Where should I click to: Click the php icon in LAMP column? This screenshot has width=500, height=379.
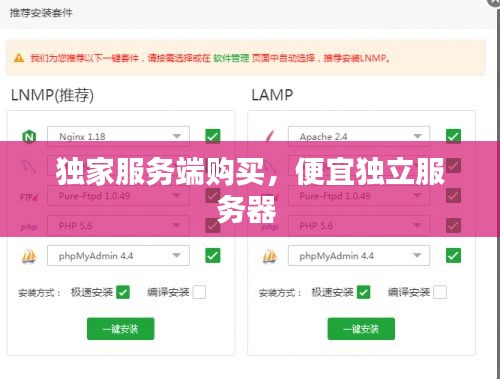pyautogui.click(x=270, y=227)
